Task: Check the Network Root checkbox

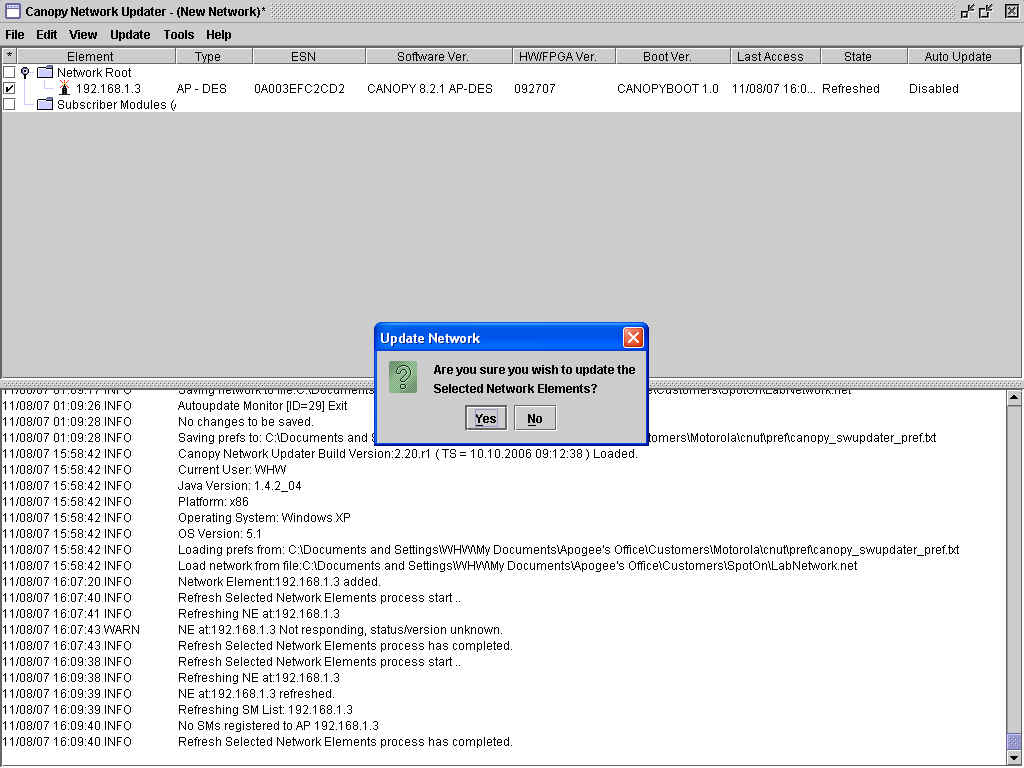Action: [10, 73]
